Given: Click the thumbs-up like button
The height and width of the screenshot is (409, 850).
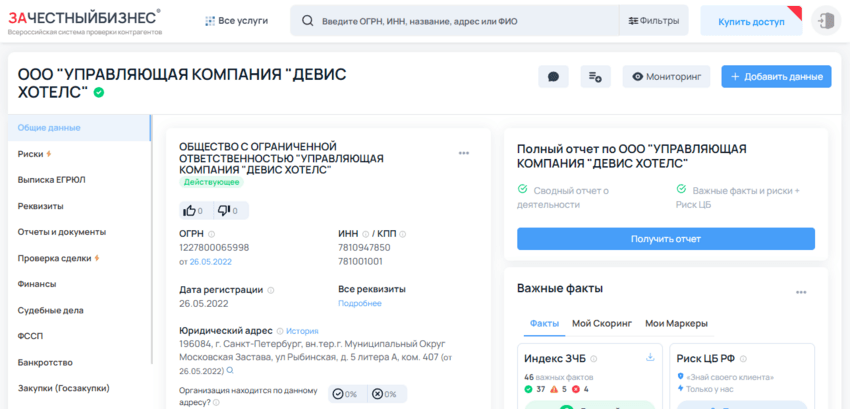Looking at the screenshot, I should click(x=196, y=210).
